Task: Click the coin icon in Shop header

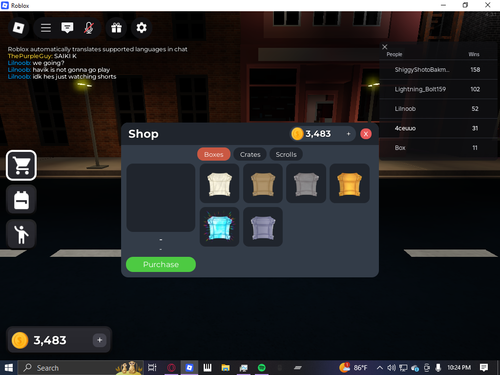Action: click(x=297, y=134)
